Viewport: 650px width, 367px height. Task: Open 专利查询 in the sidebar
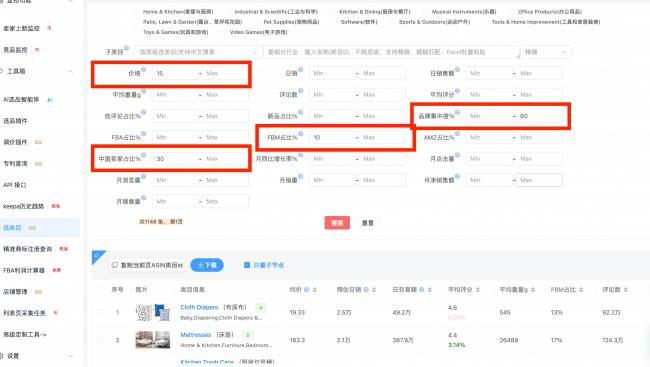point(15,163)
